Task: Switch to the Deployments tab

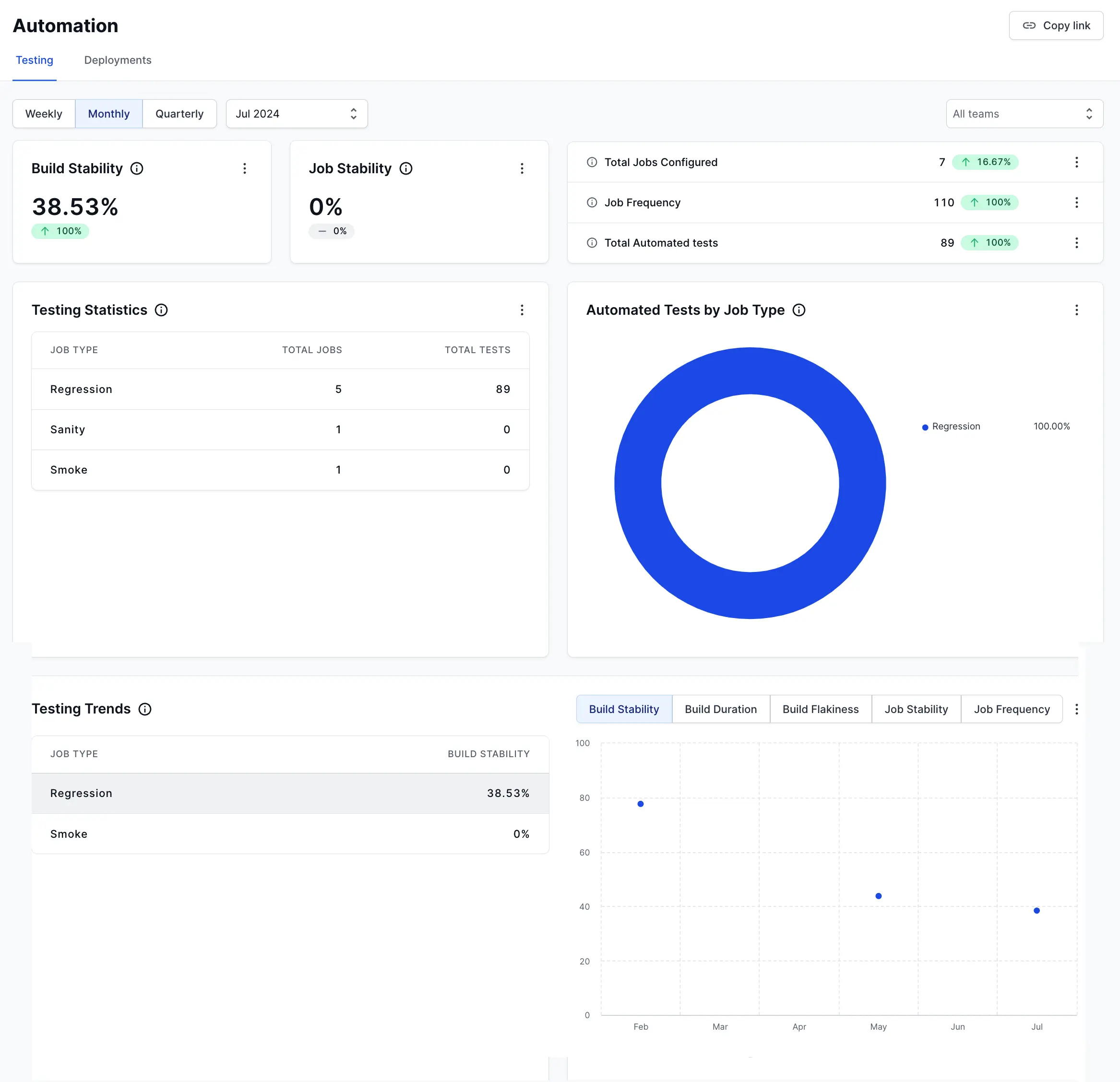Action: (118, 60)
